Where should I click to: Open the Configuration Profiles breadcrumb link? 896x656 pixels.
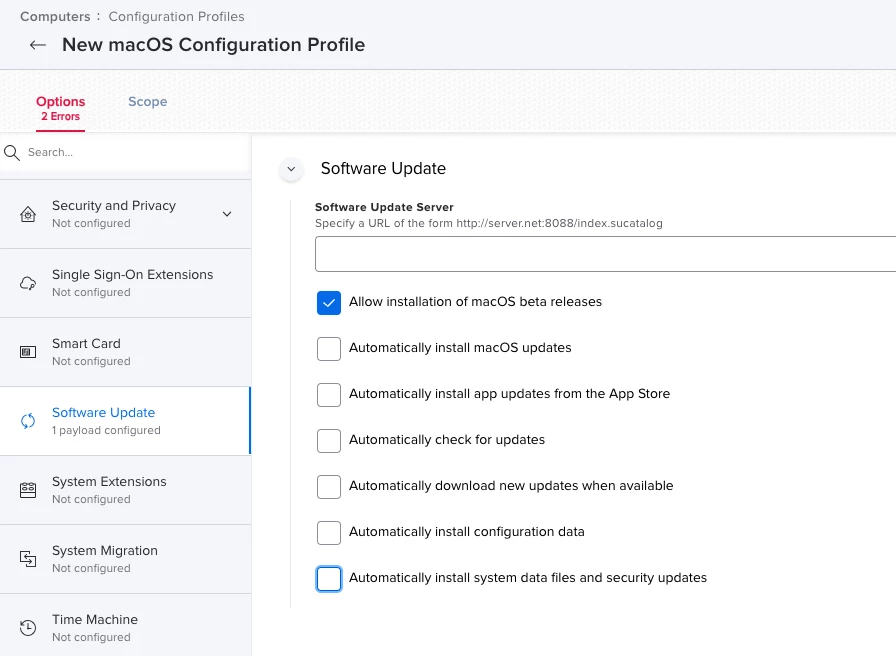pos(177,17)
